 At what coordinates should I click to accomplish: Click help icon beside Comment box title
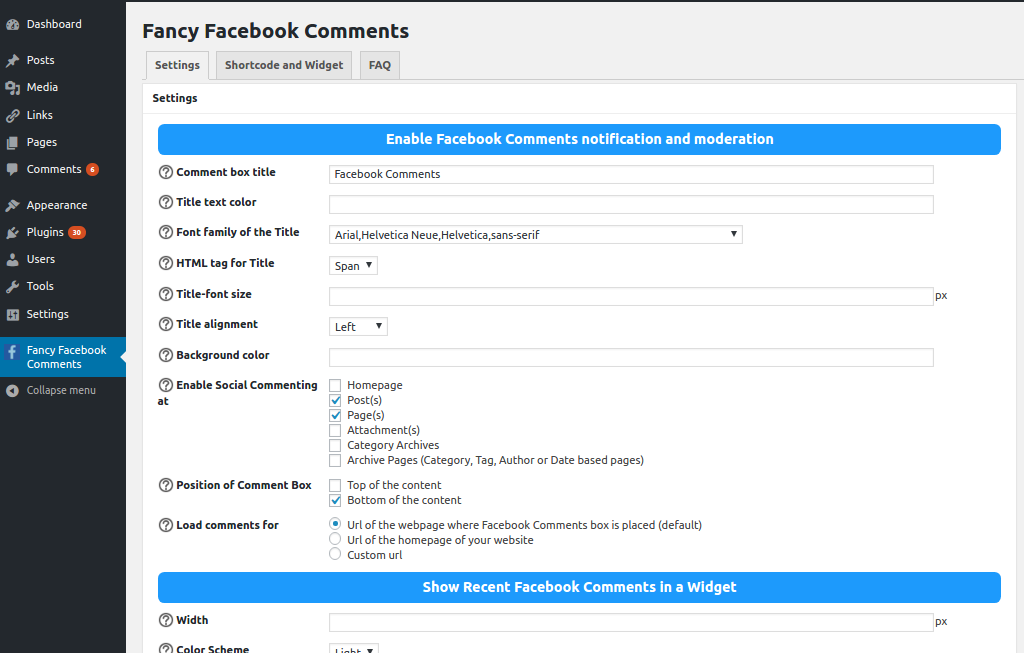(x=166, y=173)
